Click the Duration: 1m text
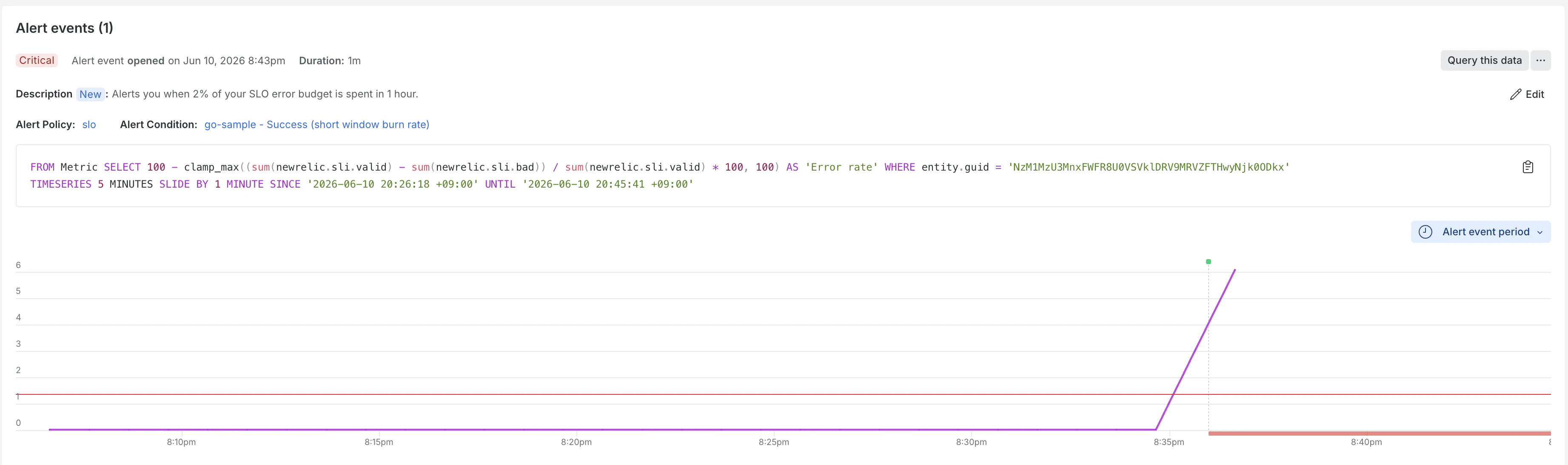 pos(329,61)
